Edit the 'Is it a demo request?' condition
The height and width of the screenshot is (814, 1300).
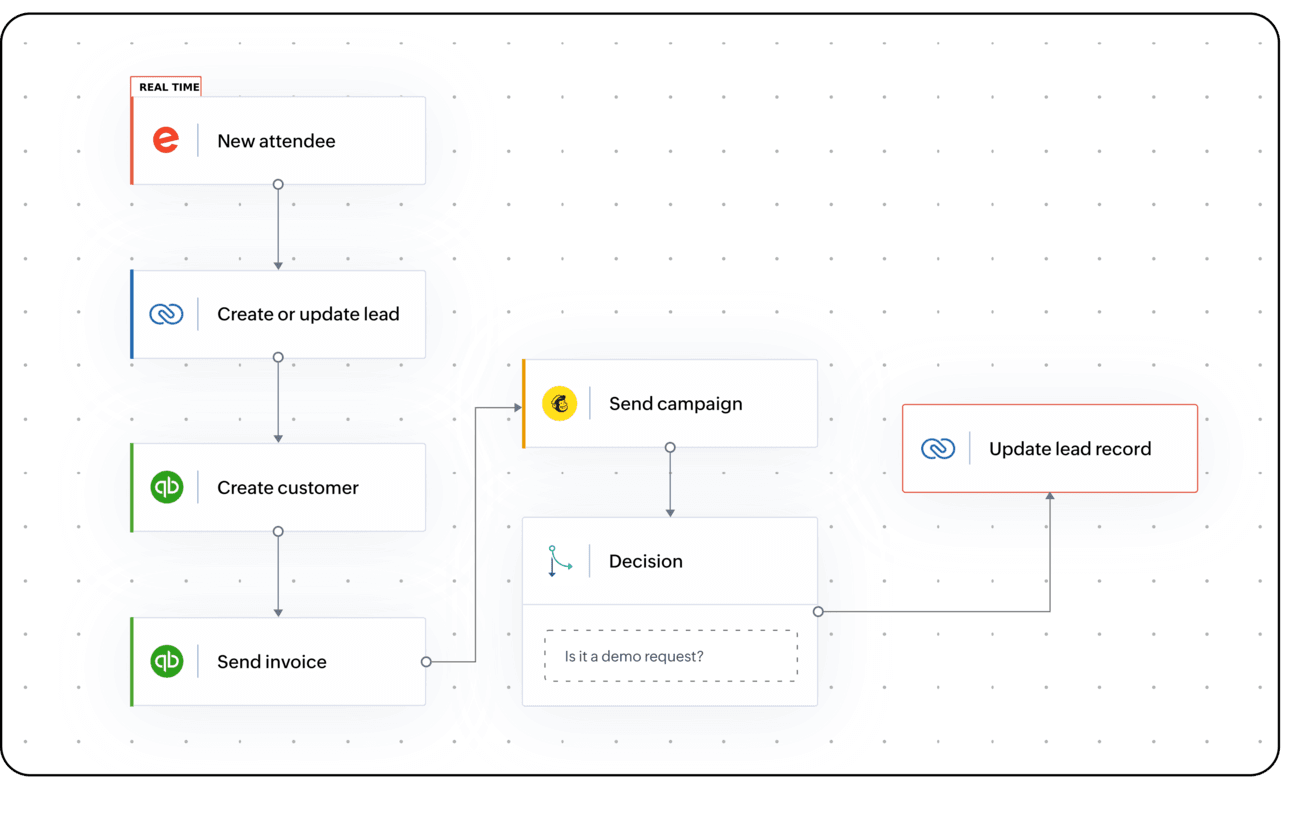click(670, 656)
